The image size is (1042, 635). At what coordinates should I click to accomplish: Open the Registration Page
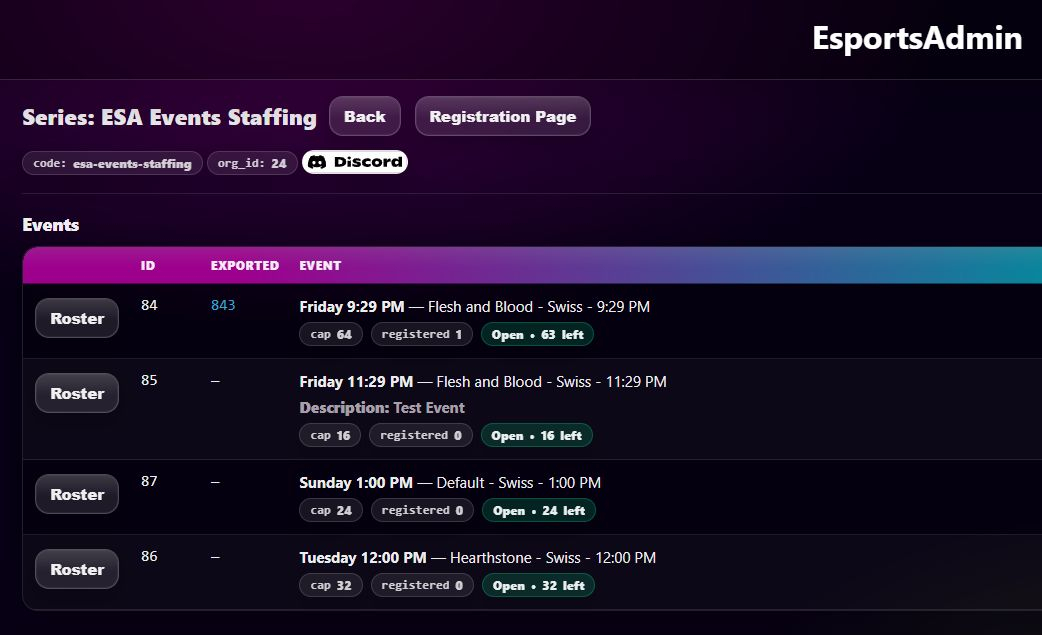click(502, 117)
